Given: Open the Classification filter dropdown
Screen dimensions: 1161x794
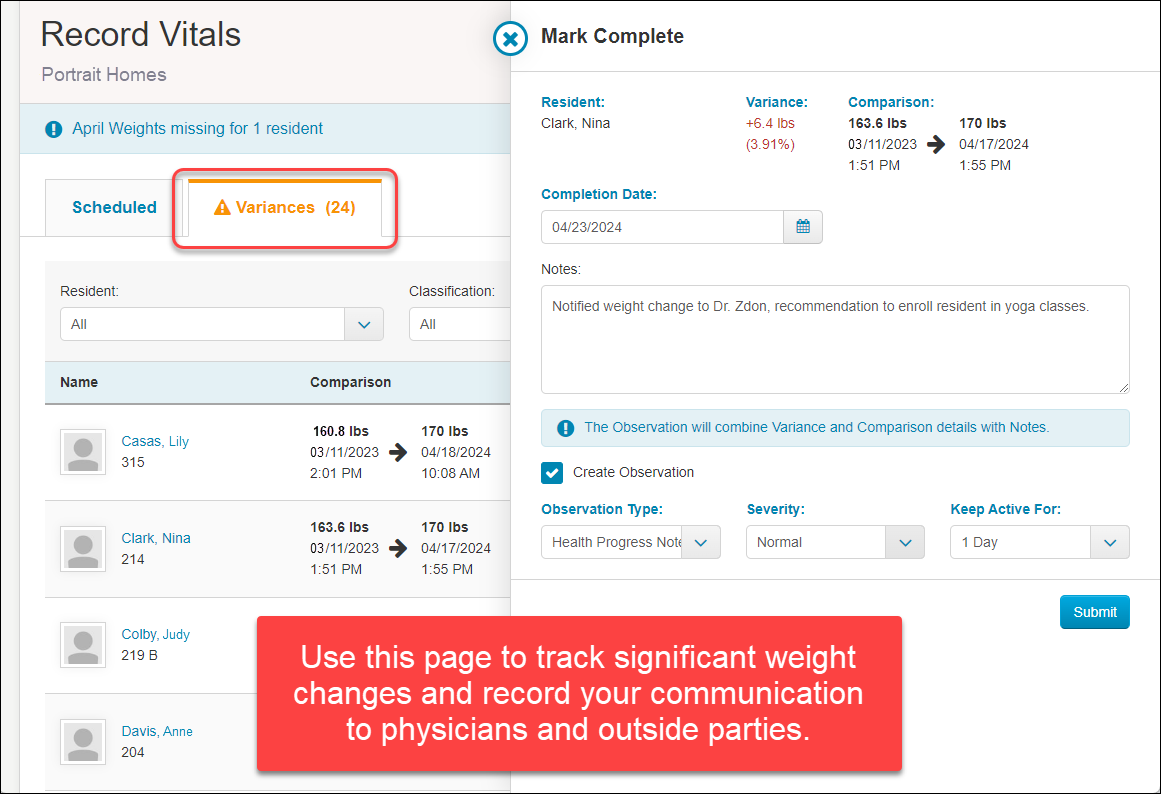Looking at the screenshot, I should coord(460,324).
